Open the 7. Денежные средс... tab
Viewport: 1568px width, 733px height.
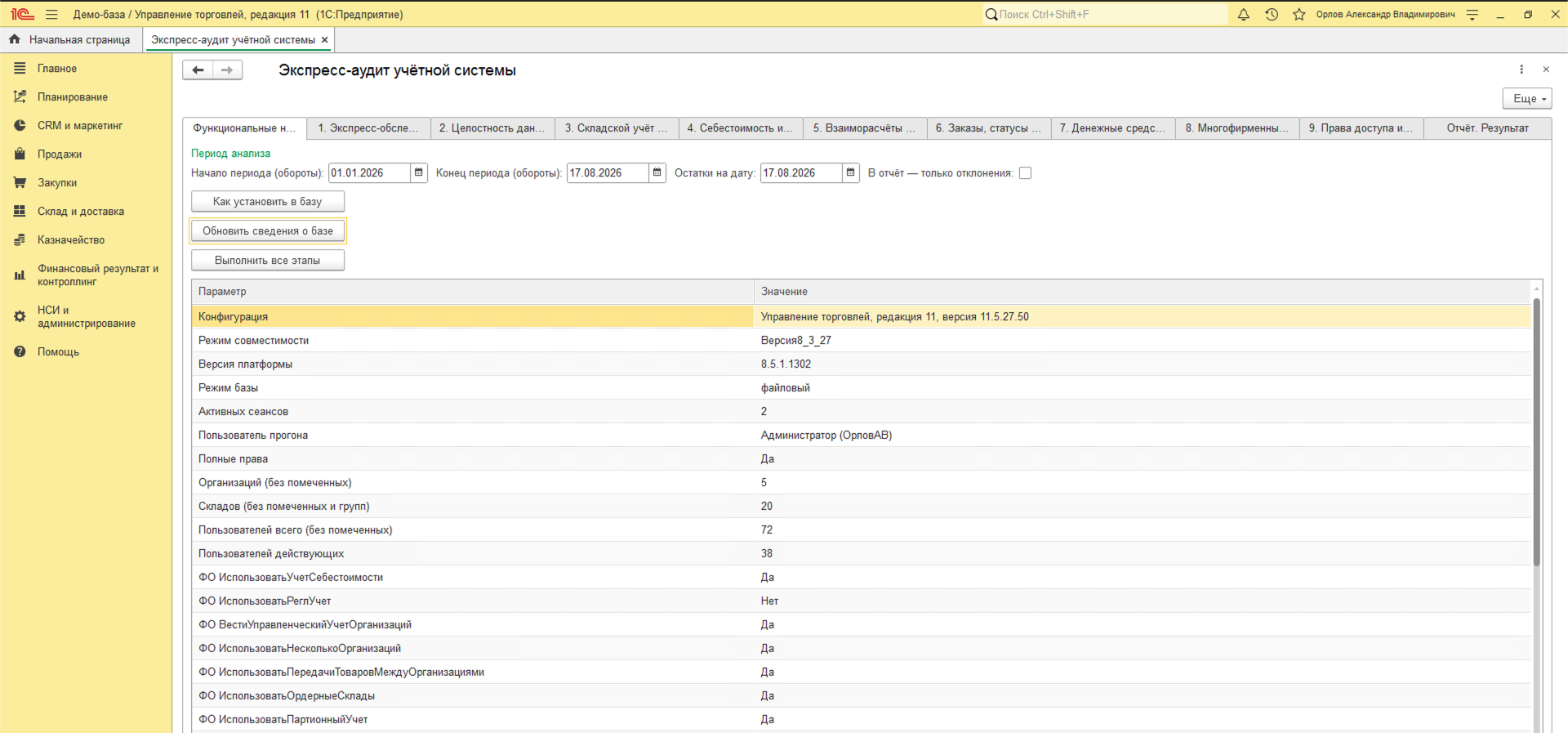click(x=1113, y=128)
